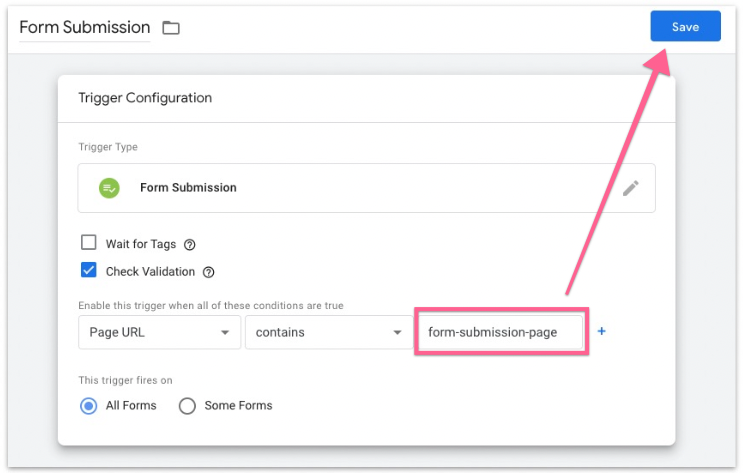Open the 'contains' operator dropdown

[x=325, y=332]
